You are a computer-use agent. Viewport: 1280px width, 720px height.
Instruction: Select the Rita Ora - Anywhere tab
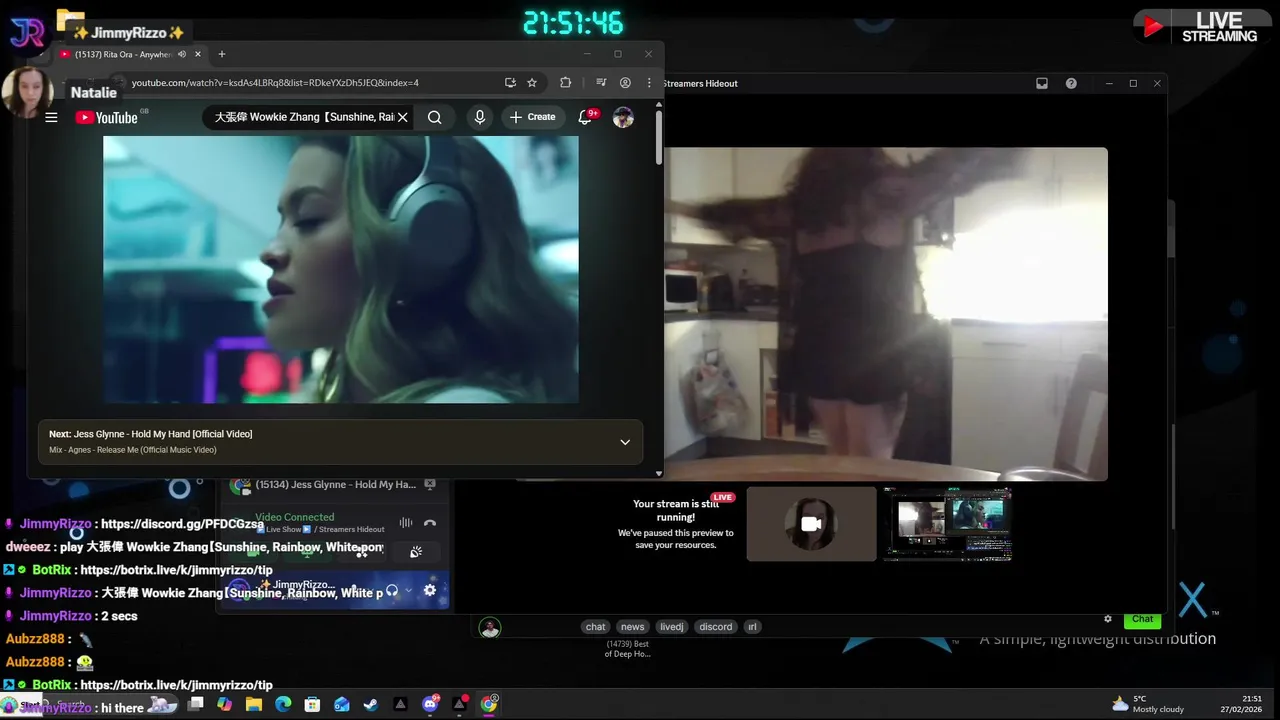click(x=130, y=54)
